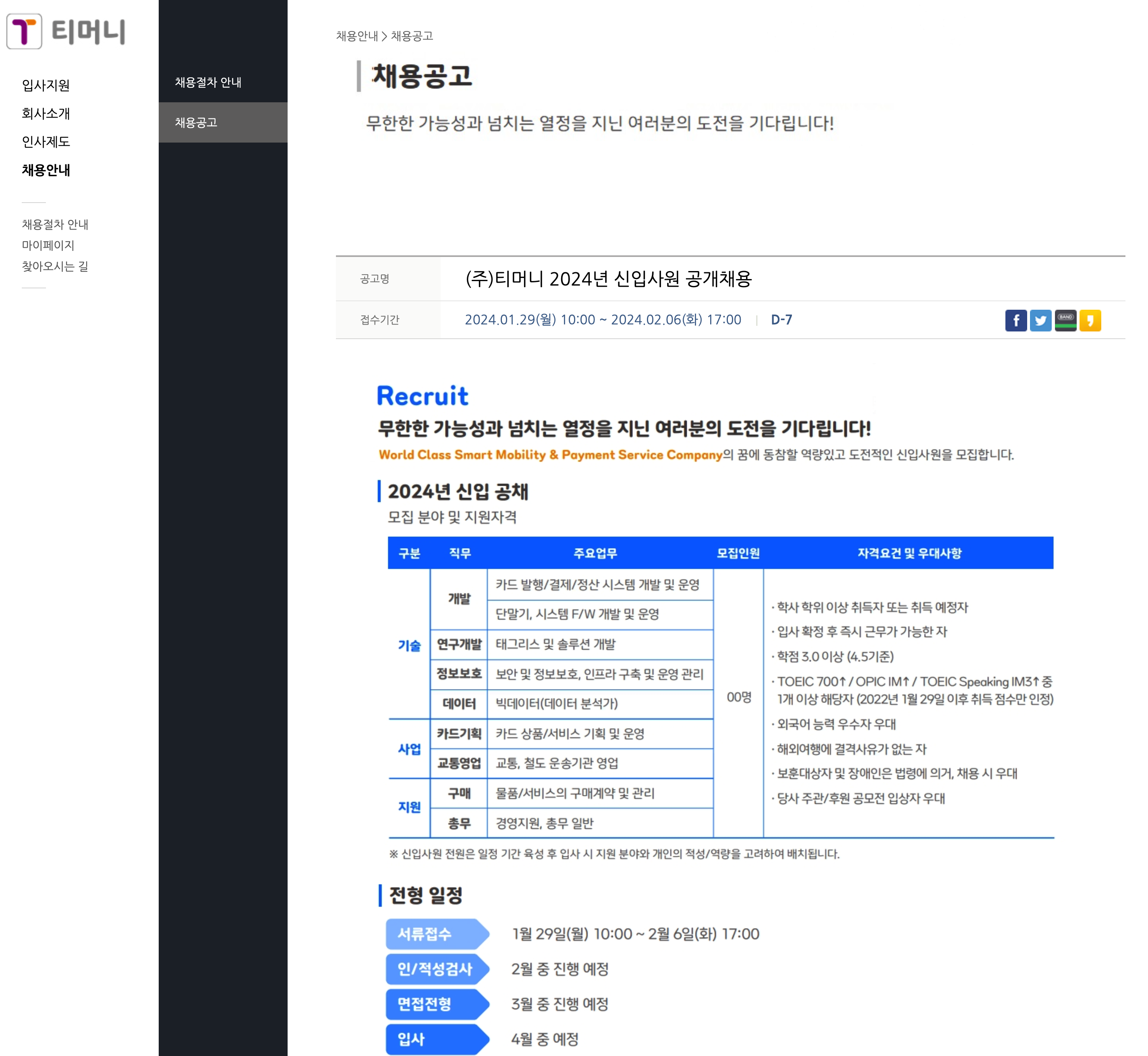Viewport: 1148px width, 1056px height.
Task: Open 찾아오시는 길 link
Action: 55,266
